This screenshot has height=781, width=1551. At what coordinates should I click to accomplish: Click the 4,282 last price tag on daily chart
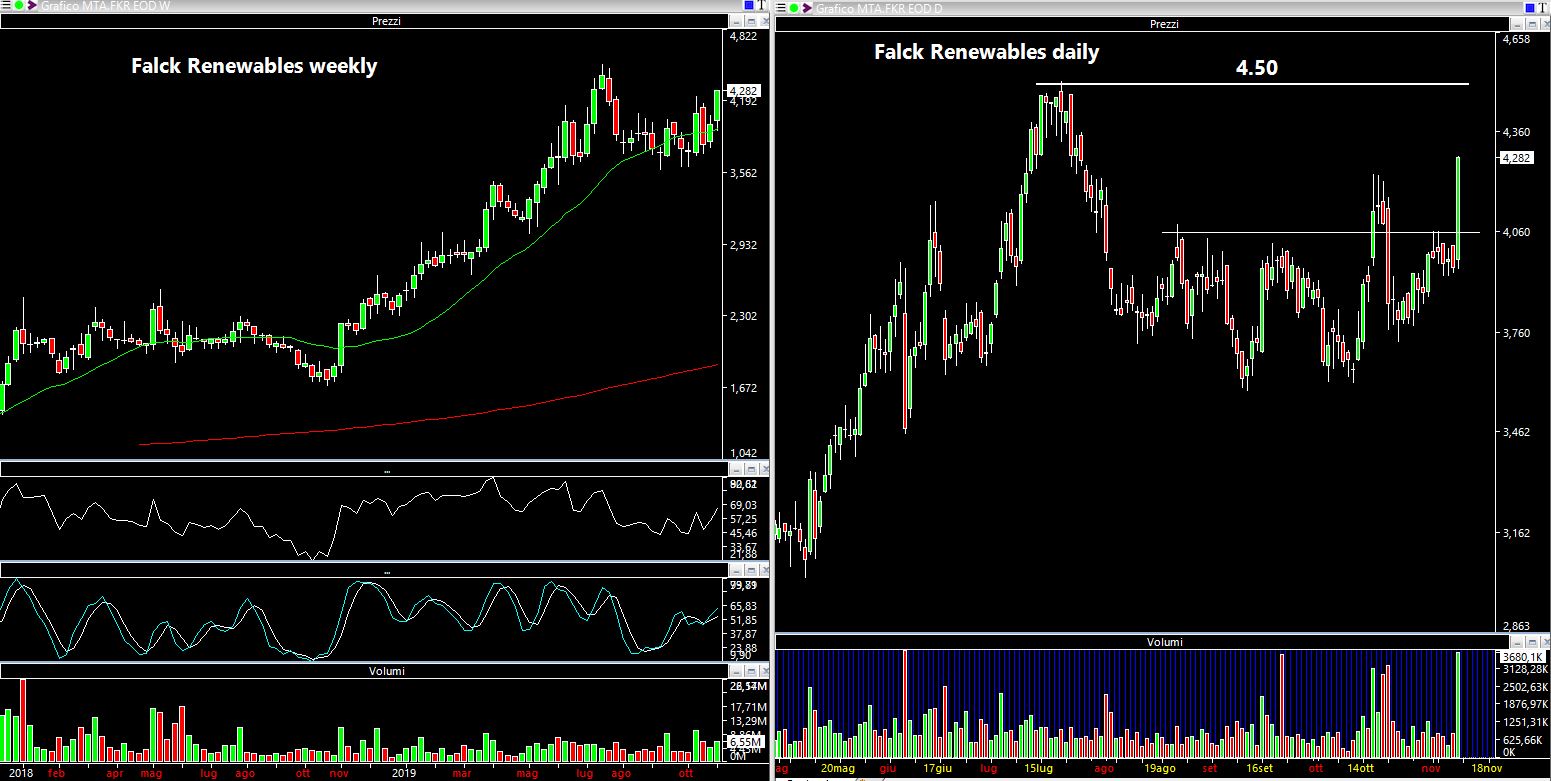coord(1517,157)
